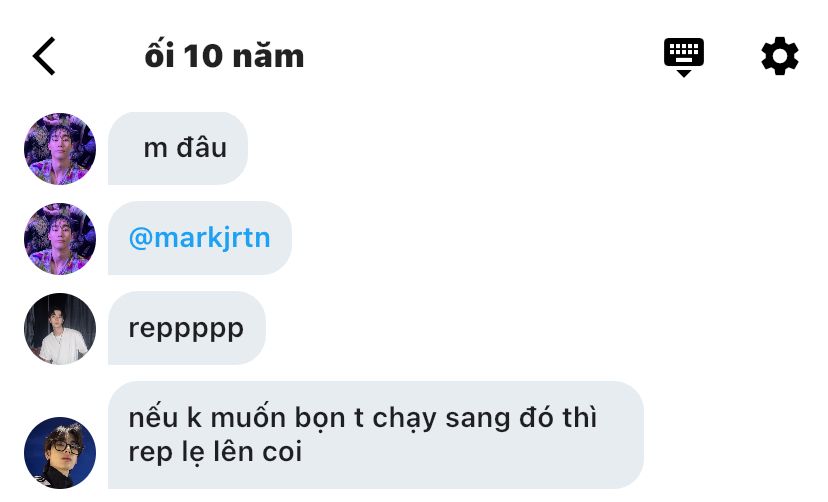Dismiss the keyboard via the top-bar toggle
Screen dimensions: 828x502
[684, 56]
